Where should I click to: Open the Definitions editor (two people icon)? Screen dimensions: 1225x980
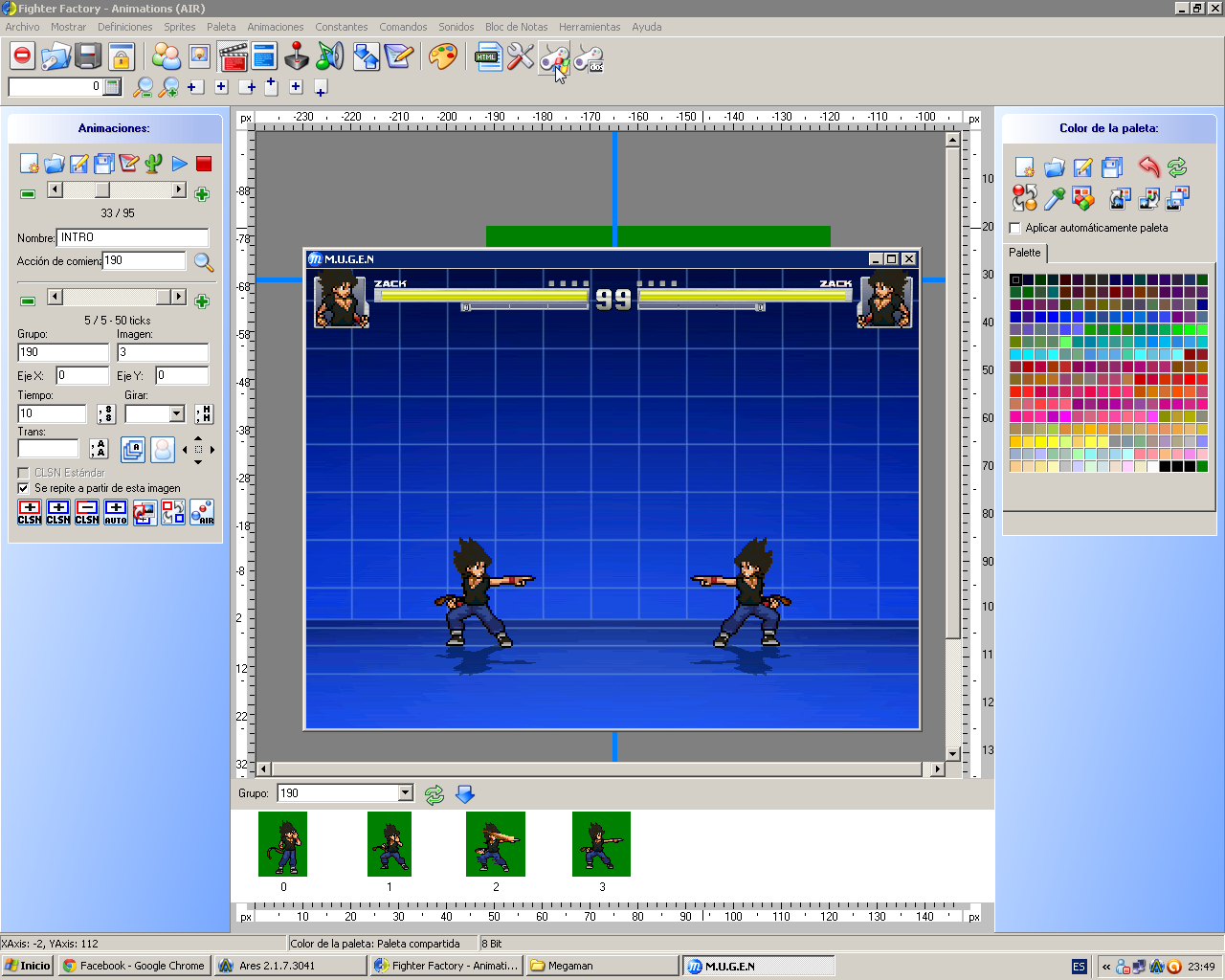pos(167,56)
